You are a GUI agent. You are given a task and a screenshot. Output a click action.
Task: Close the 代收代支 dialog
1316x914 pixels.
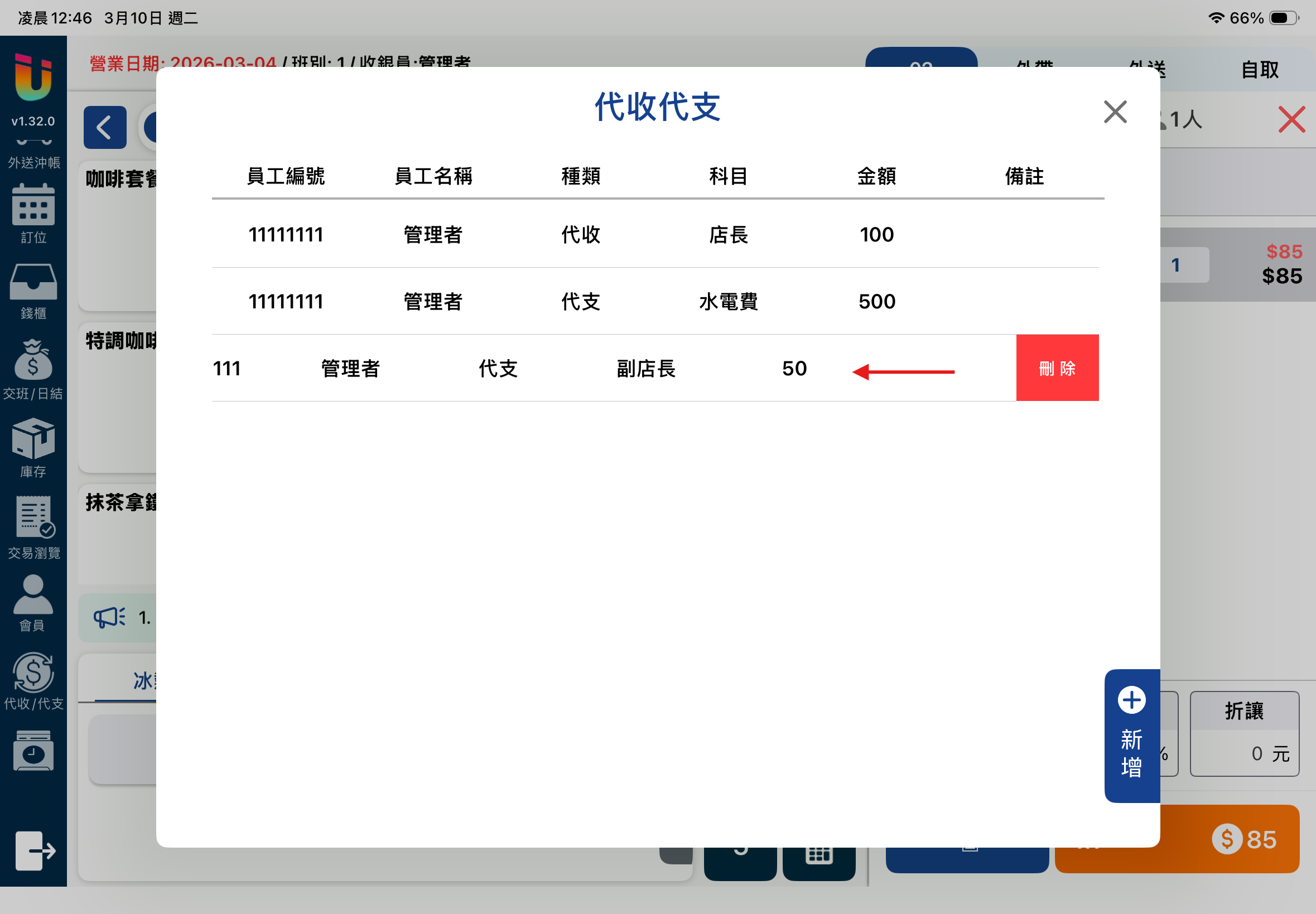1115,112
